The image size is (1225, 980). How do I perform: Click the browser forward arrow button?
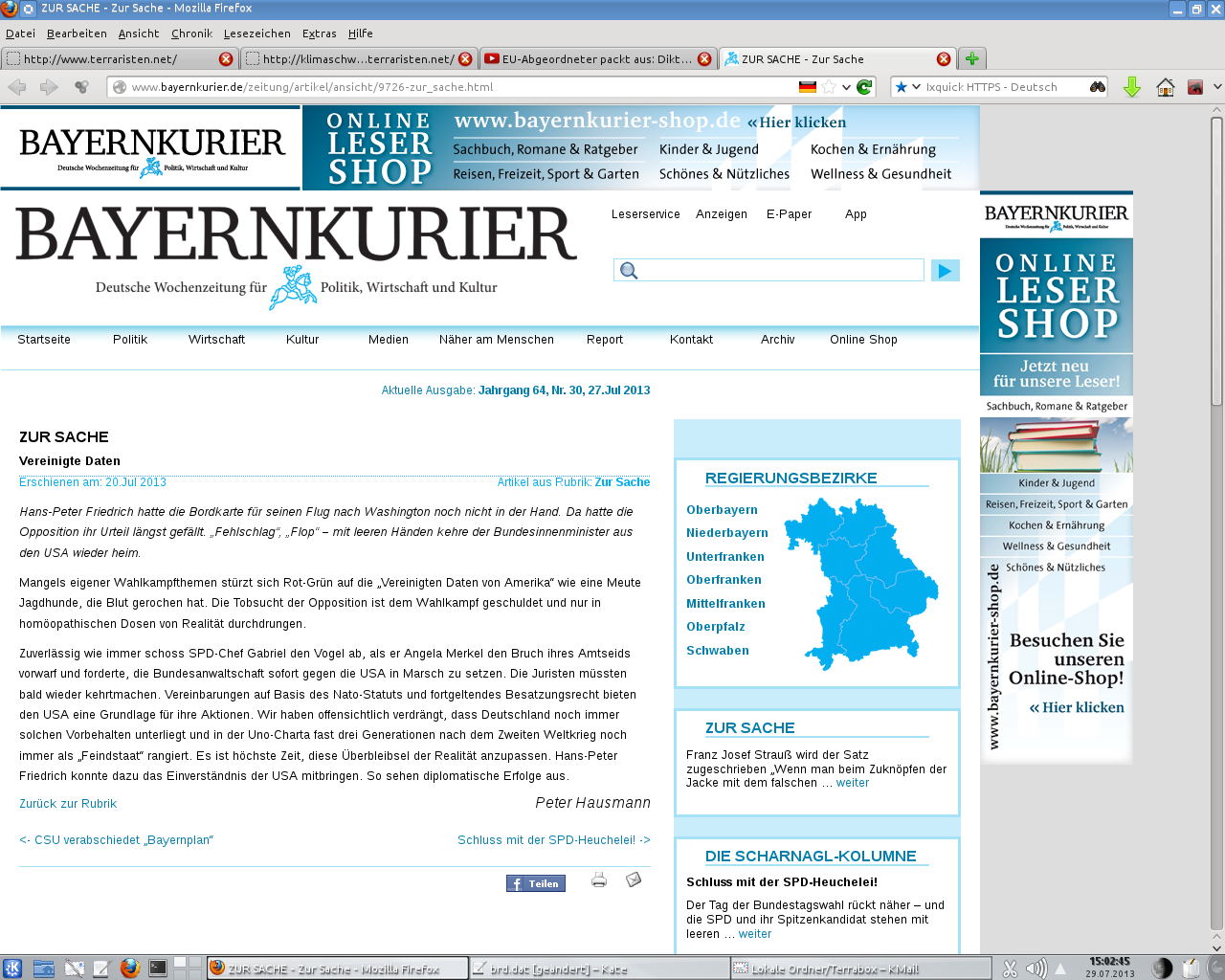[49, 87]
